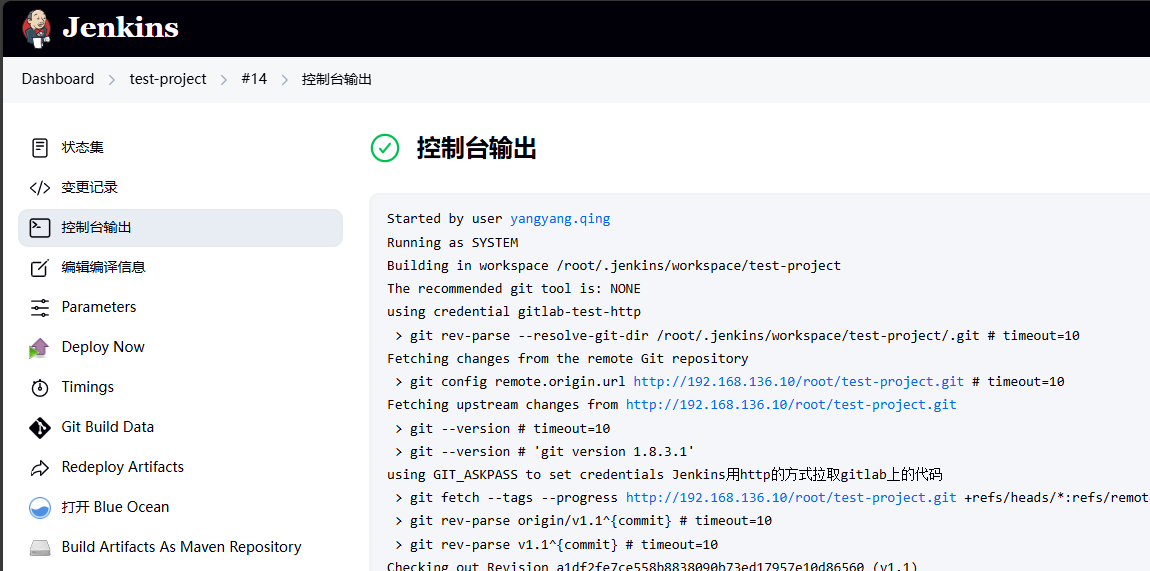Image resolution: width=1150 pixels, height=571 pixels.
Task: Open build #14 in the breadcrumb
Action: click(x=254, y=79)
